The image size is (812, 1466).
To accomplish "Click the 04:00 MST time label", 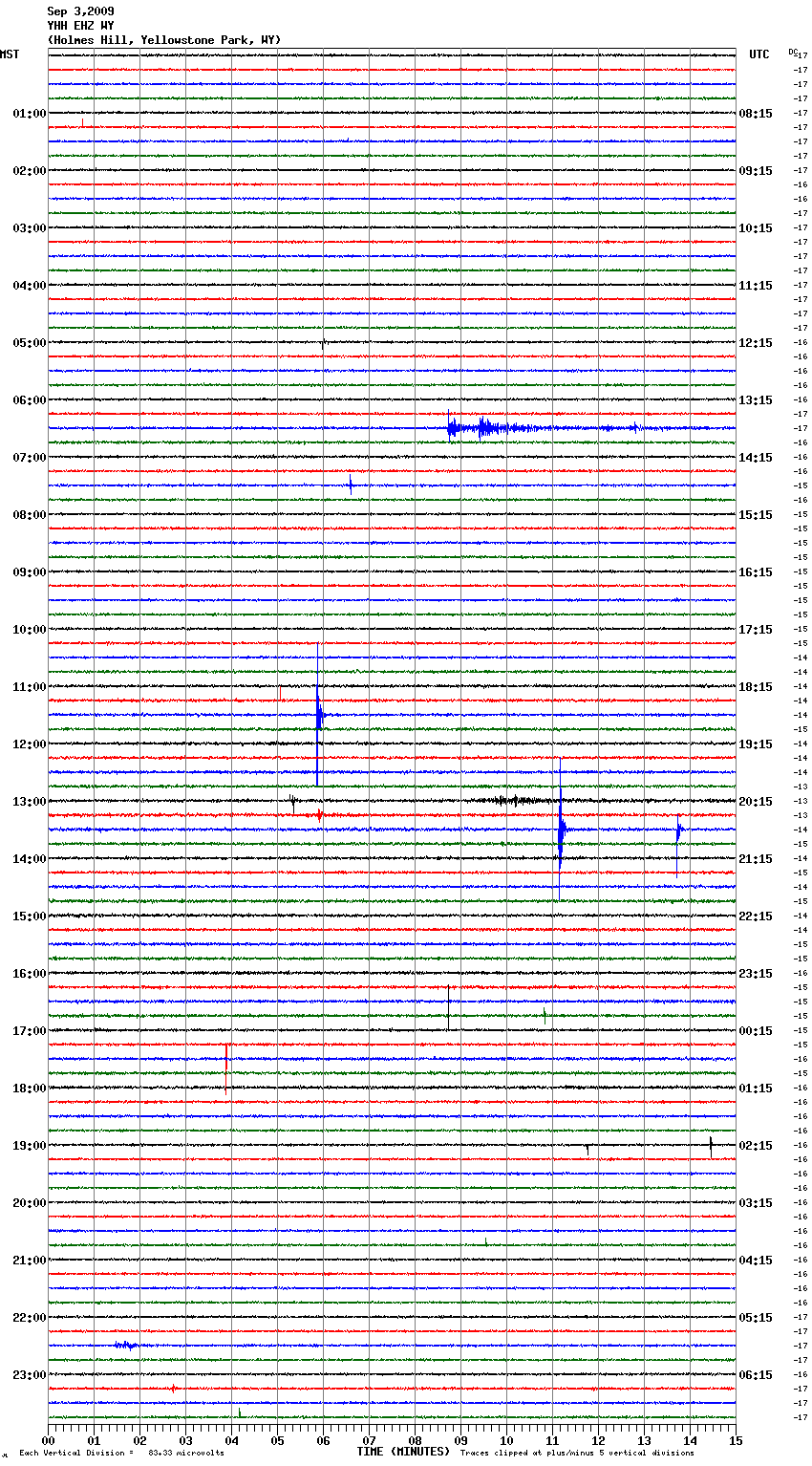I will [30, 286].
